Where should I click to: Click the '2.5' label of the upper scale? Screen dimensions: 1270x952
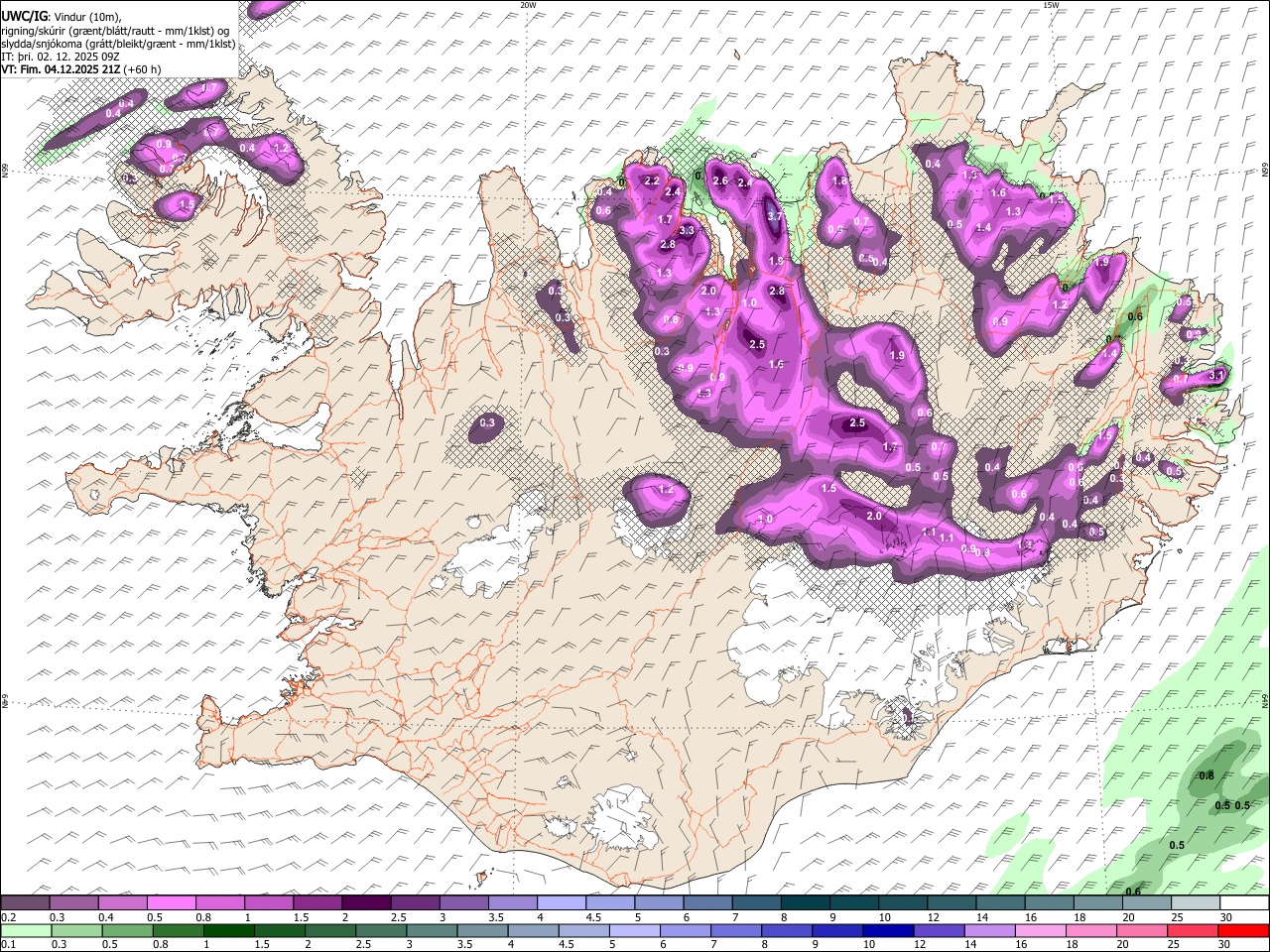399,917
